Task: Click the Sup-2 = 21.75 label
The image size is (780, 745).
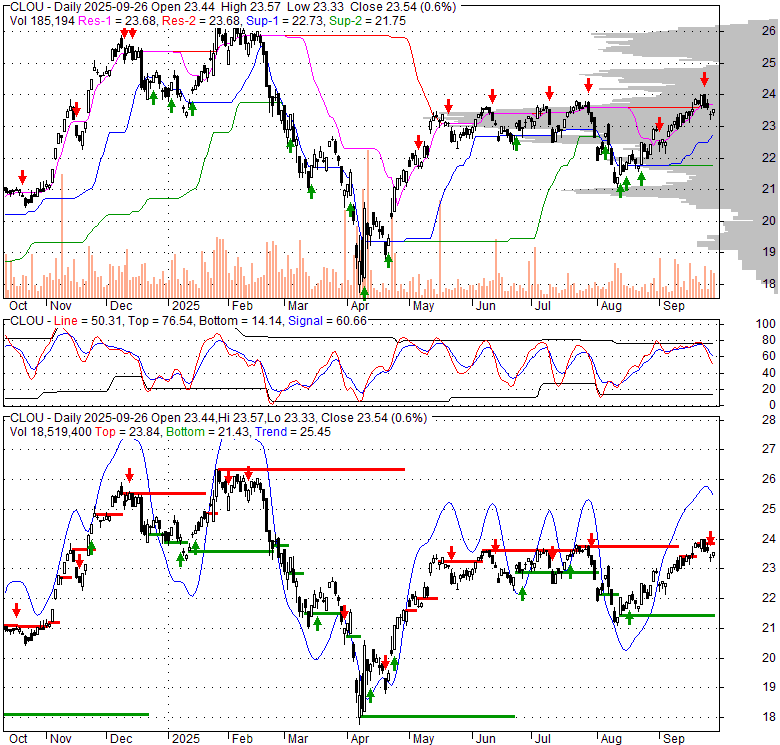Action: [x=367, y=21]
